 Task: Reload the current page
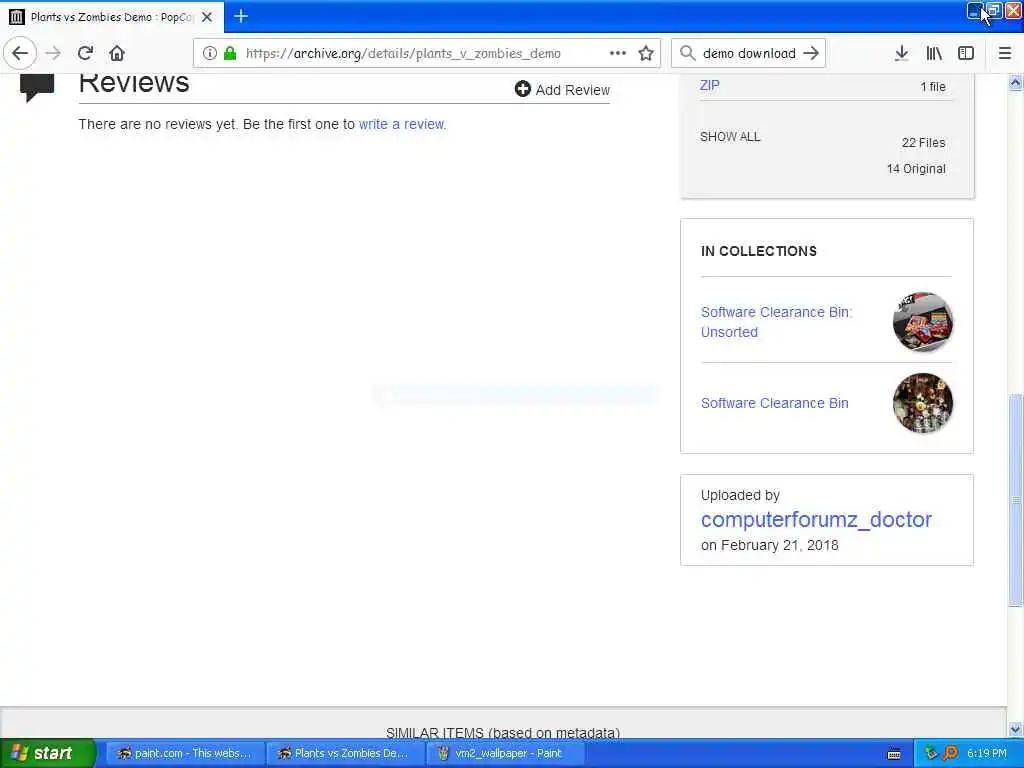tap(86, 54)
